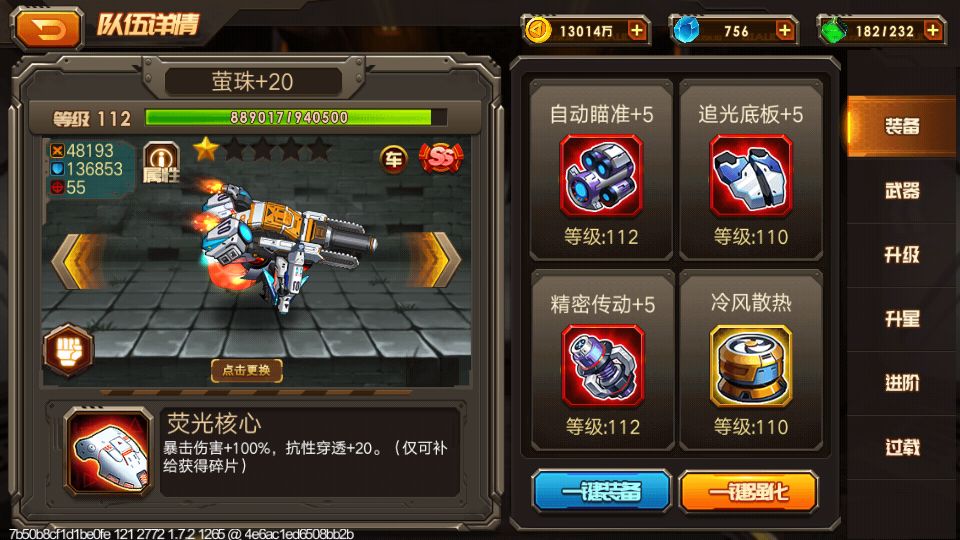Add blue diamonds with plus button
The width and height of the screenshot is (960, 540).
(x=784, y=31)
